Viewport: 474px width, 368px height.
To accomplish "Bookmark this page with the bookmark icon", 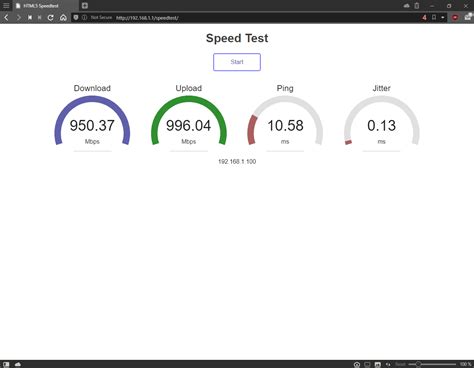I will pos(434,17).
